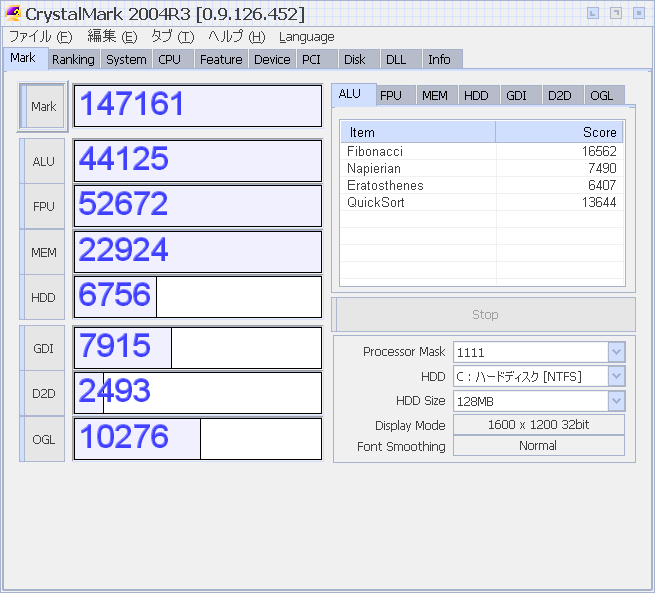Click the Stop button
Viewport: 655px width, 593px height.
point(485,314)
